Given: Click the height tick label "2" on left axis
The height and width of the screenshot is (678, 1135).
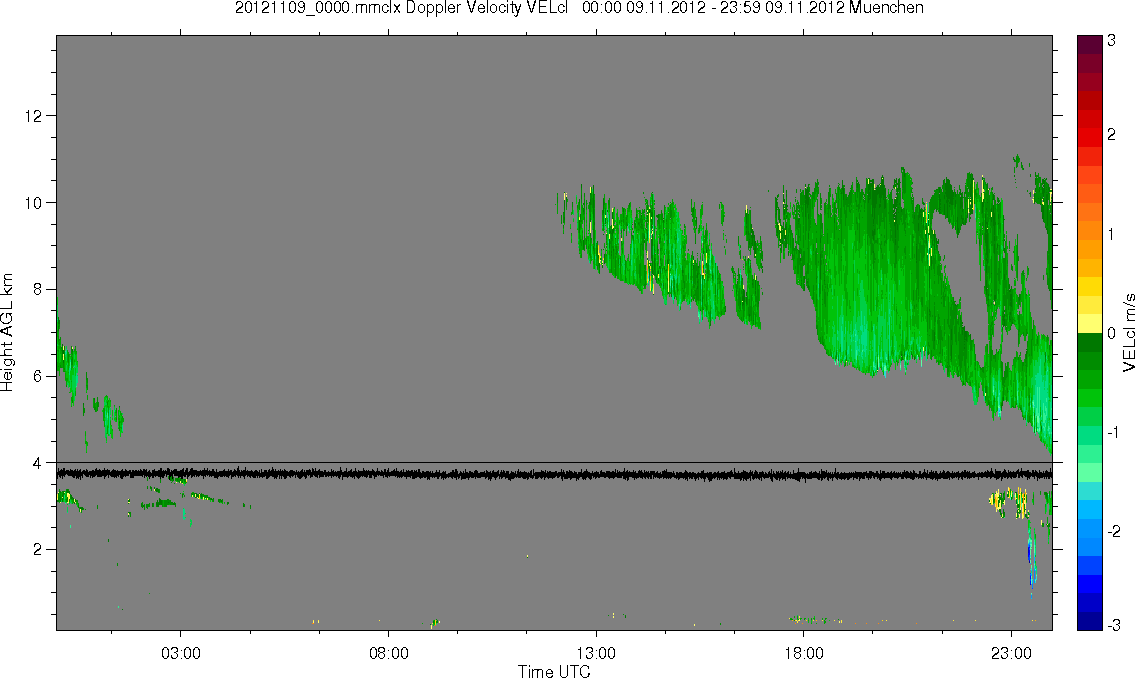Looking at the screenshot, I should (x=38, y=550).
